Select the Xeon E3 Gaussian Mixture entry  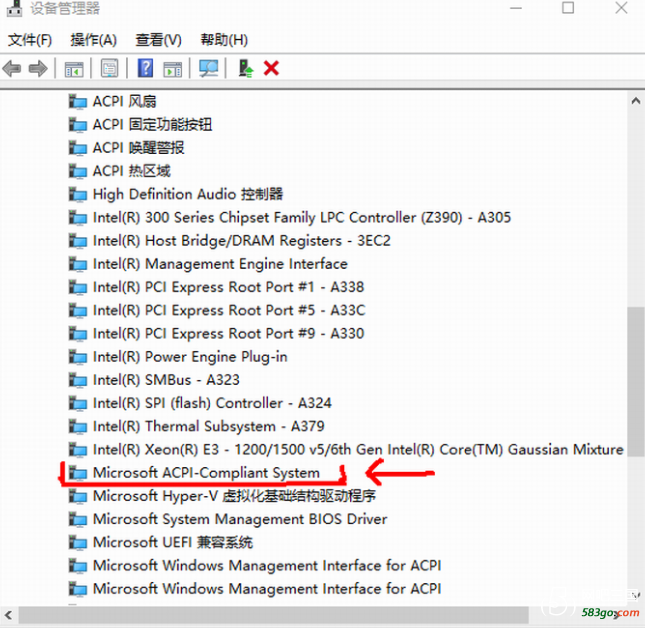(x=358, y=450)
